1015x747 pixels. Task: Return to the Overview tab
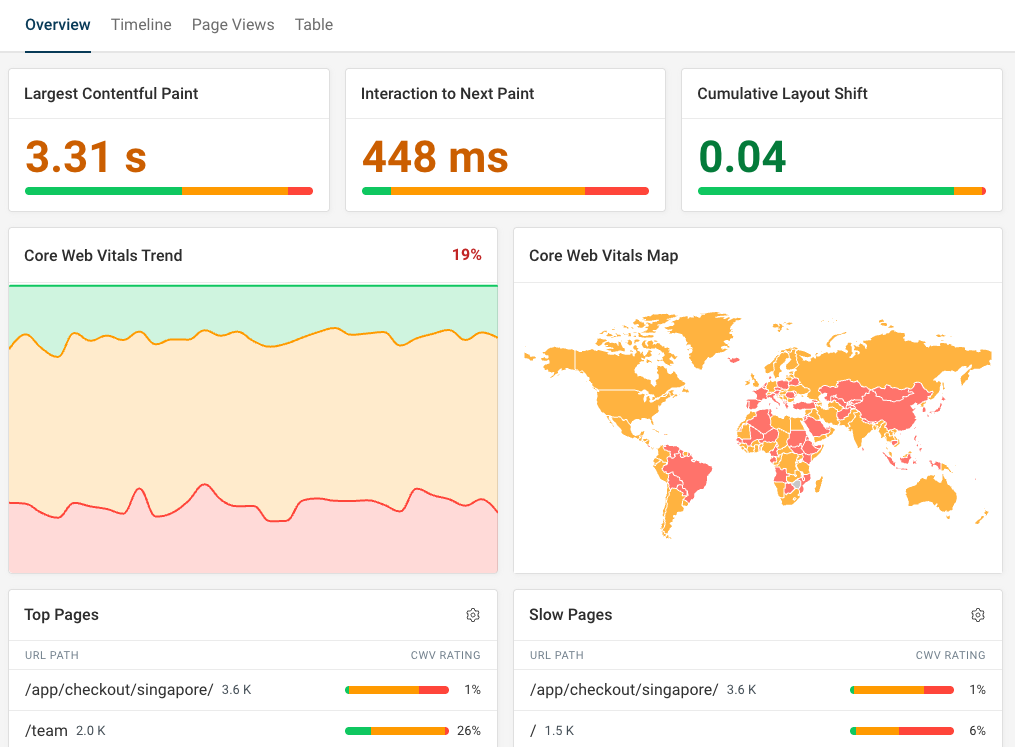(57, 24)
